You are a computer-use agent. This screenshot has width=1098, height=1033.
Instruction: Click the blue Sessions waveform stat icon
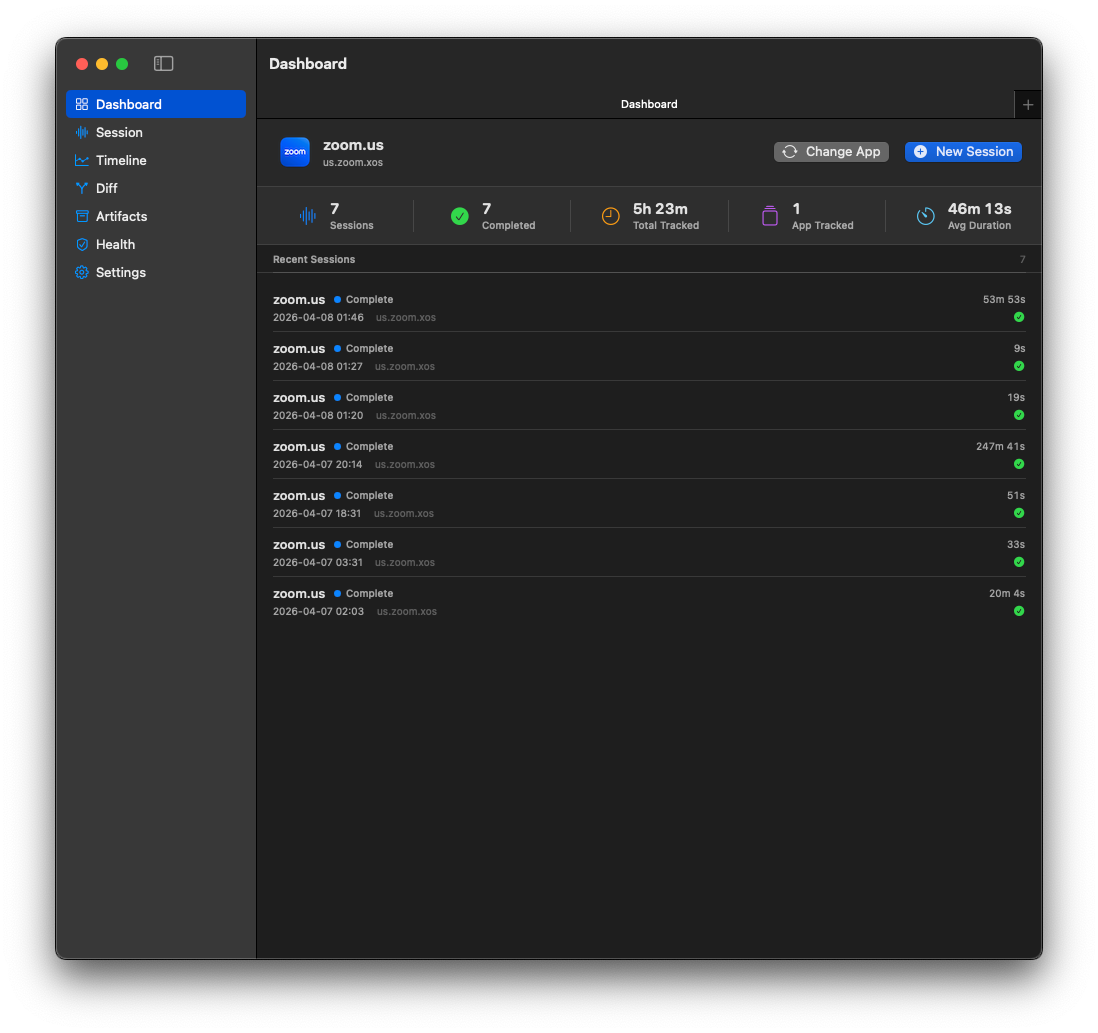tap(307, 215)
